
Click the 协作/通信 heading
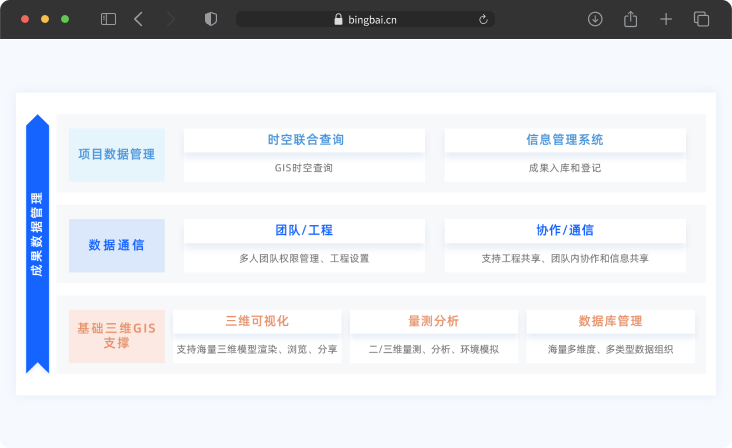click(x=565, y=230)
